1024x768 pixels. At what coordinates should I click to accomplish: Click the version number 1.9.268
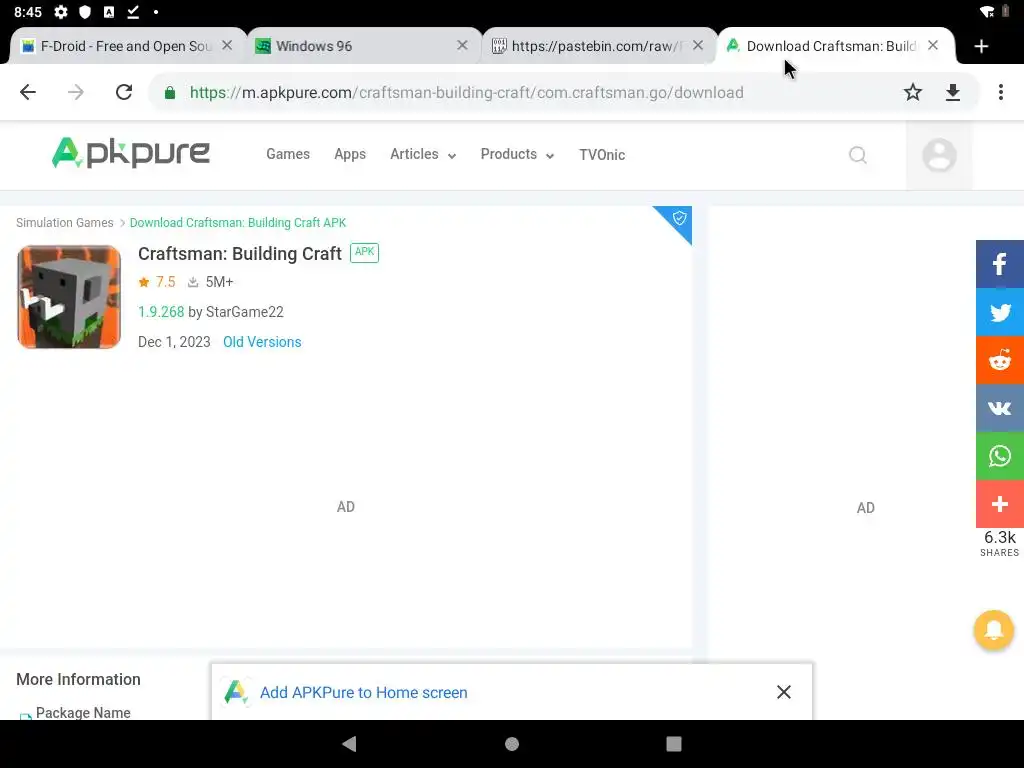click(x=161, y=312)
